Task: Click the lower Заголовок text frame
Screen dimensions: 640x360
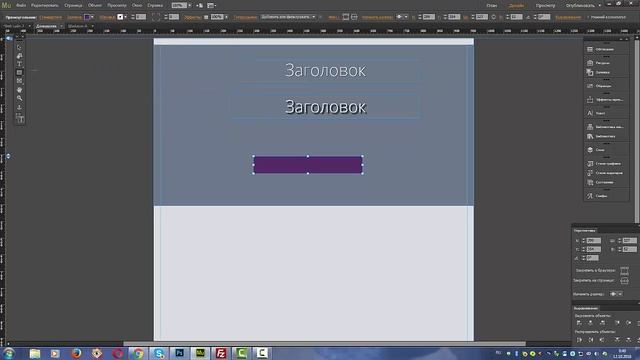Action: 325,107
